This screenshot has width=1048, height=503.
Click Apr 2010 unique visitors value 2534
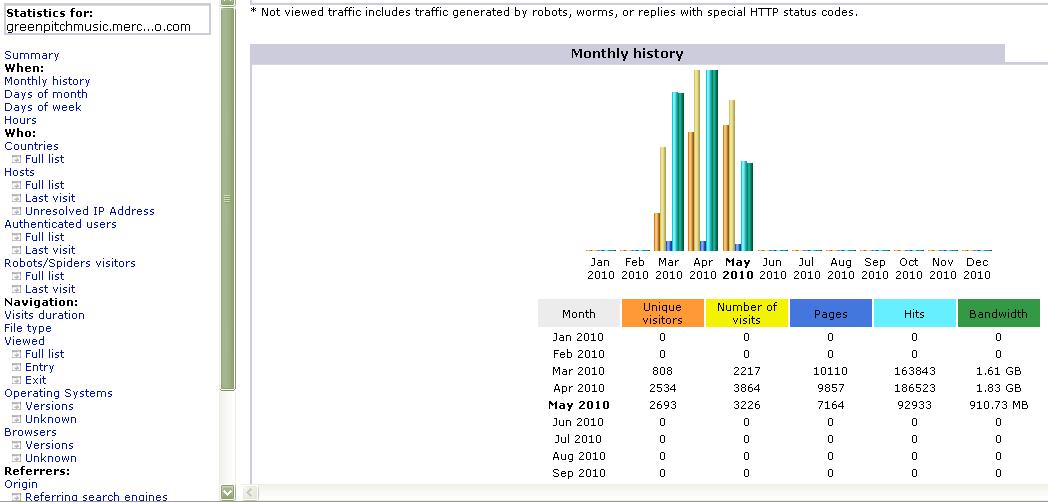(x=662, y=388)
